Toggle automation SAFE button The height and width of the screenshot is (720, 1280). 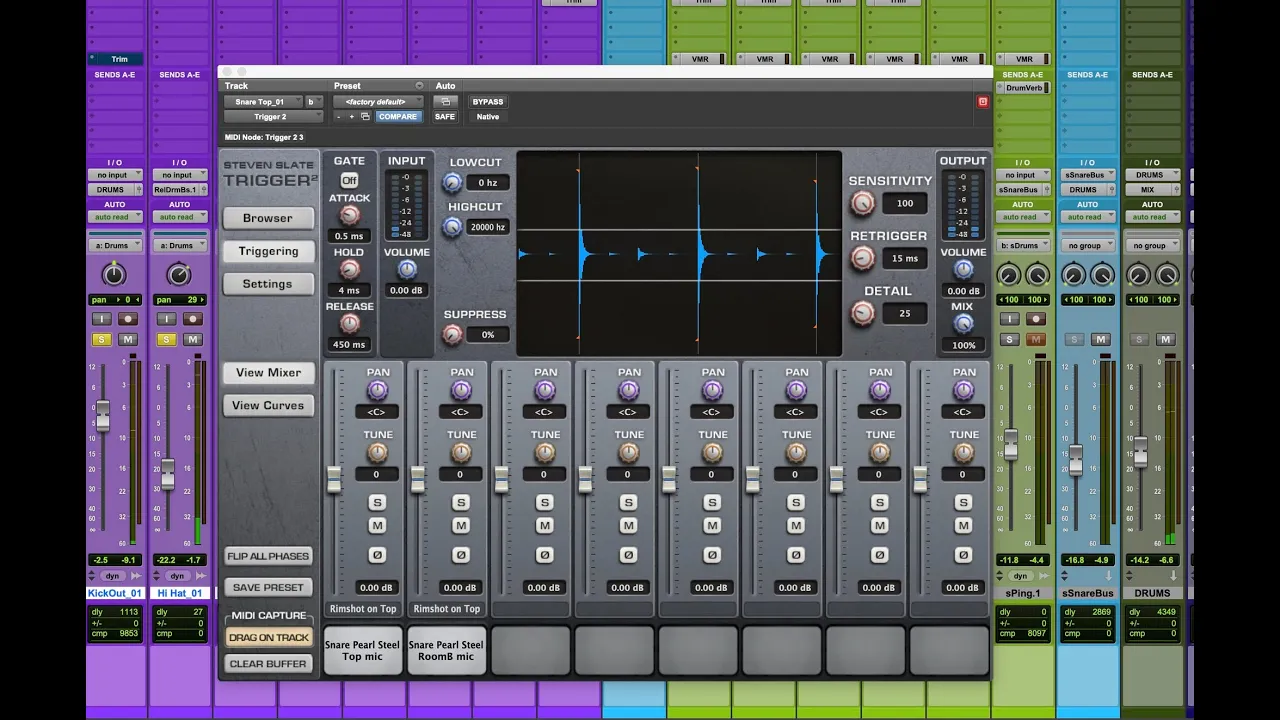point(445,117)
